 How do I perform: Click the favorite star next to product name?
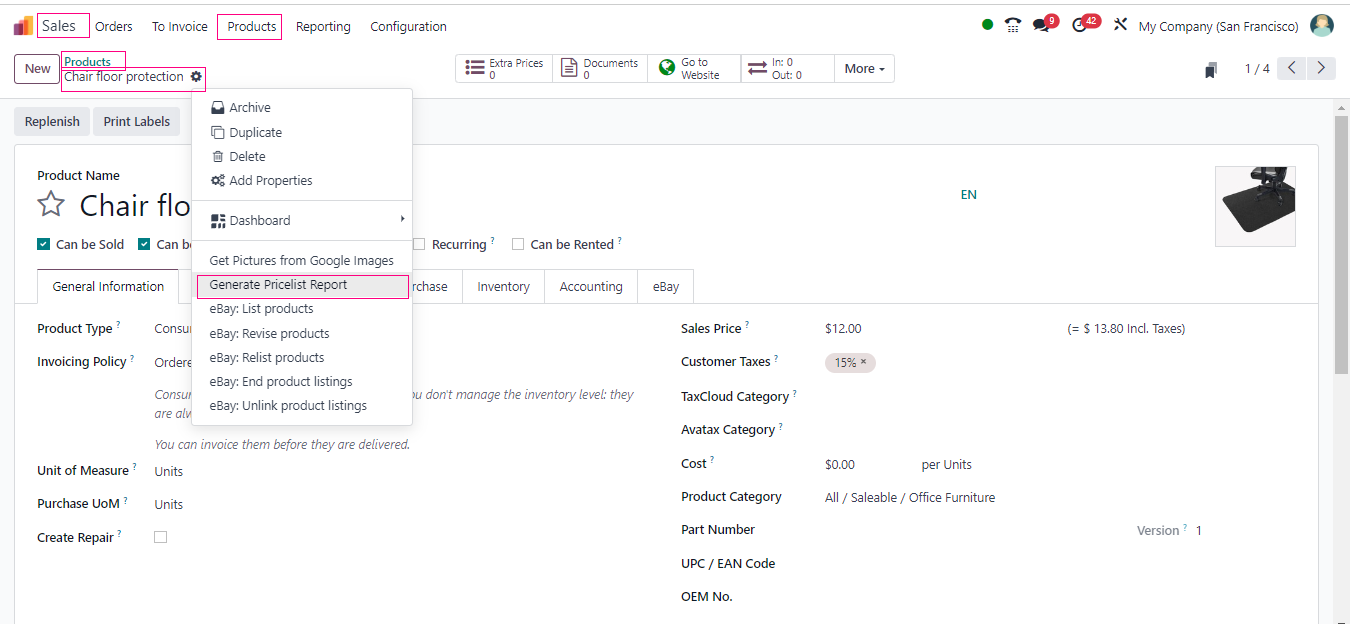pyautogui.click(x=51, y=205)
